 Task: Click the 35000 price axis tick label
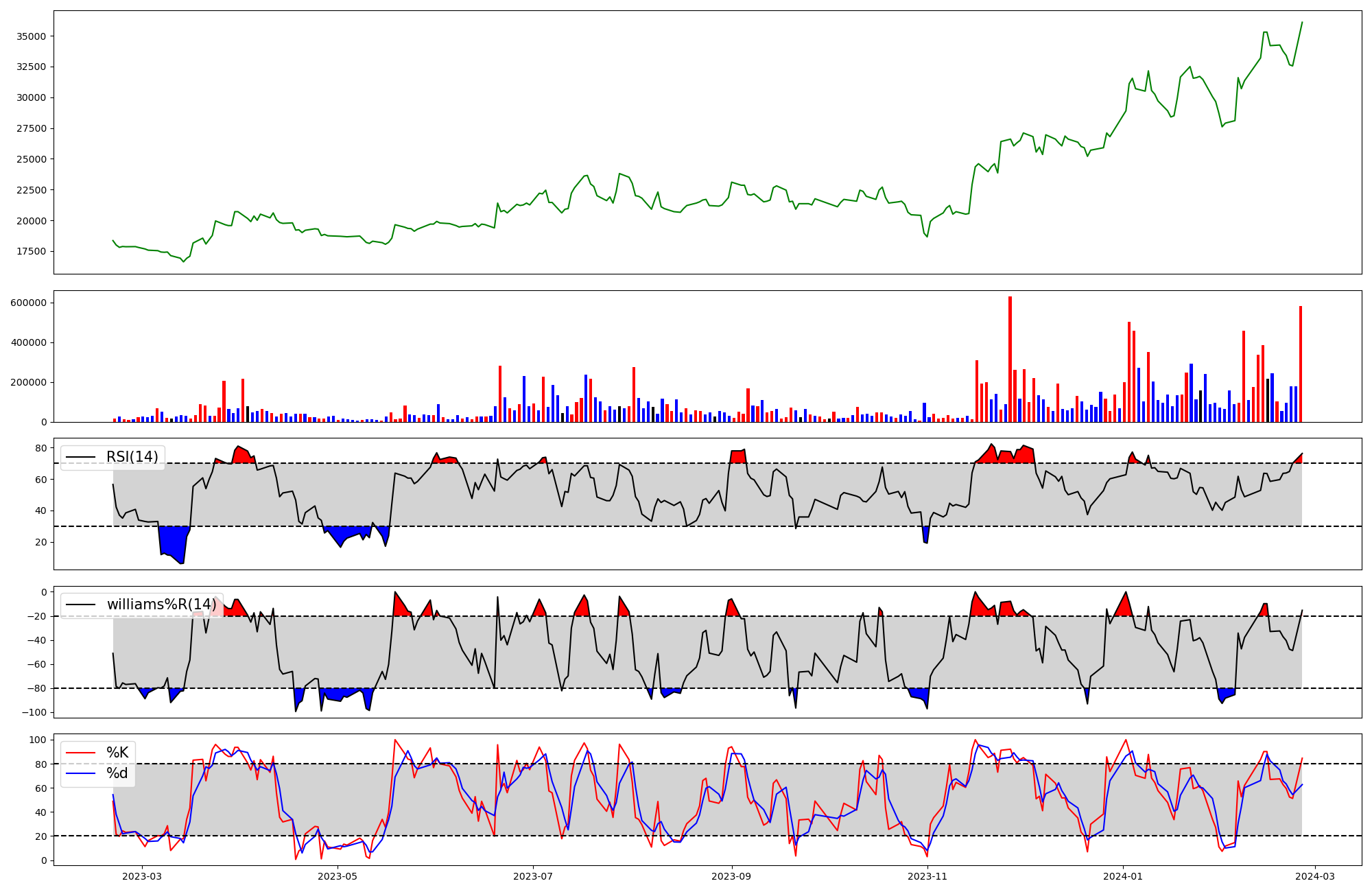pyautogui.click(x=31, y=36)
